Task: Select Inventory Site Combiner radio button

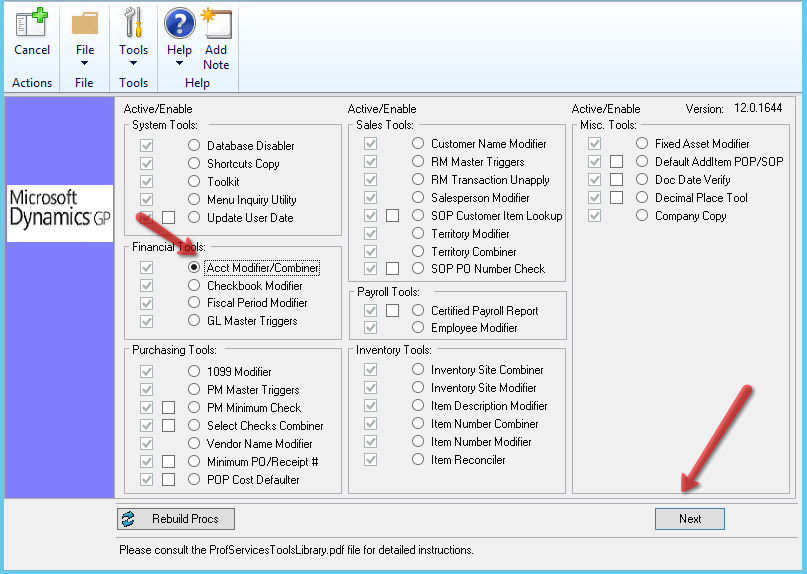Action: 418,369
